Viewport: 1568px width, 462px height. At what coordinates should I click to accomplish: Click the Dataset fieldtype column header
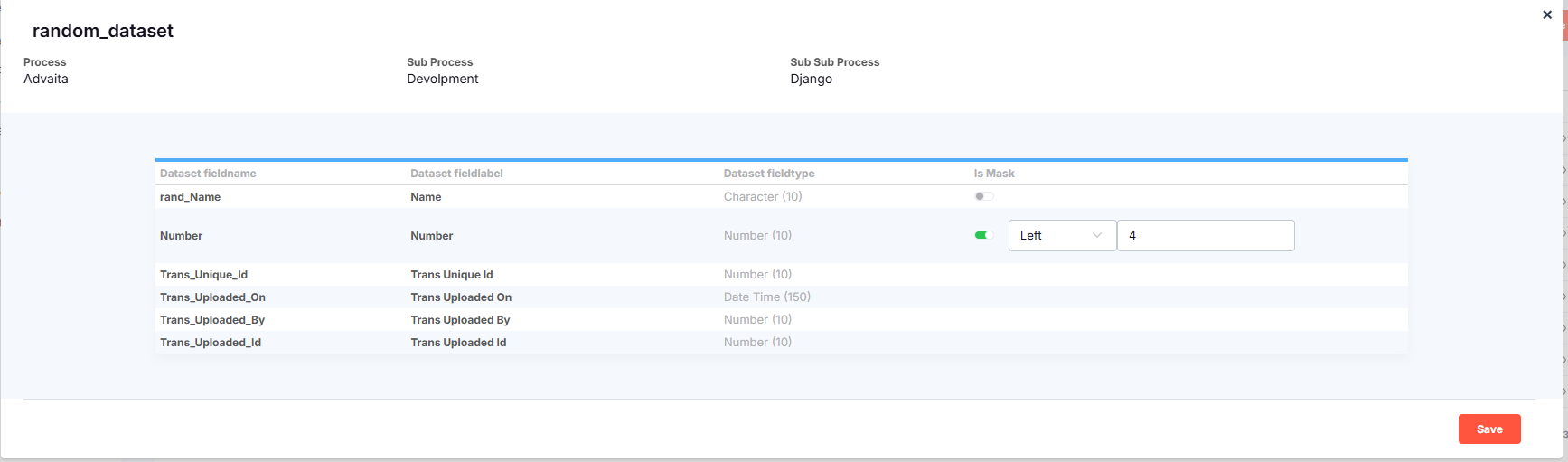click(769, 174)
